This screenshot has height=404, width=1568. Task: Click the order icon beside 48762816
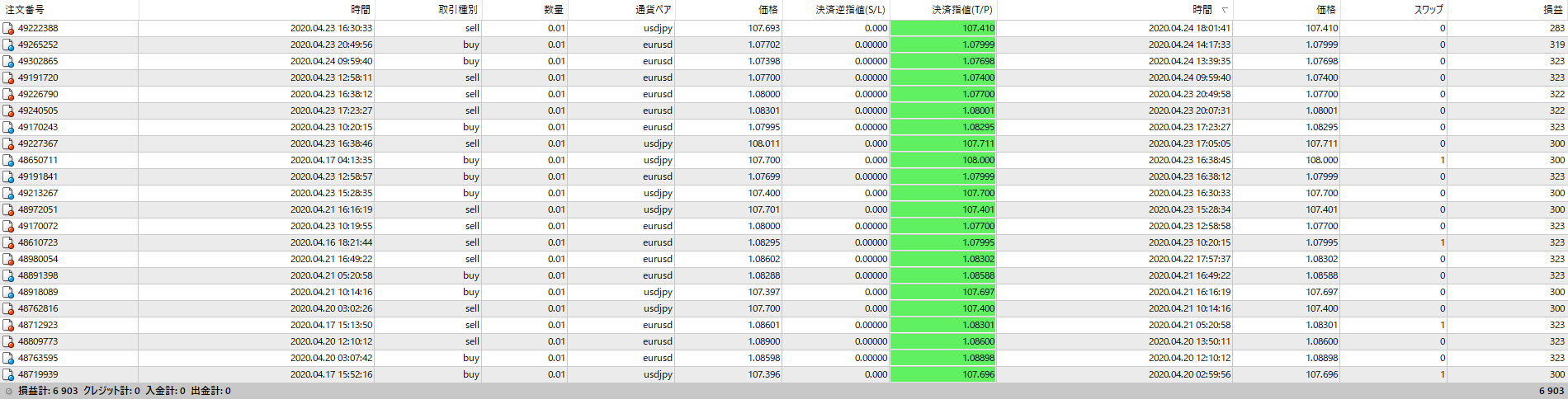tap(8, 308)
